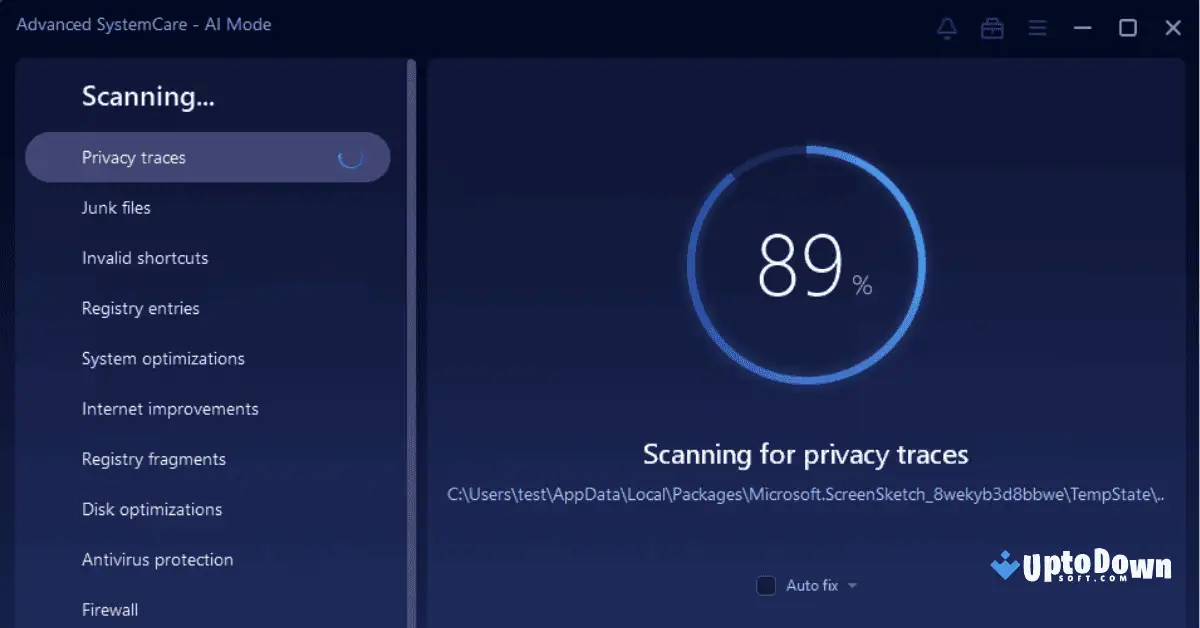
Task: Open the Registry entries scan item
Action: click(141, 308)
